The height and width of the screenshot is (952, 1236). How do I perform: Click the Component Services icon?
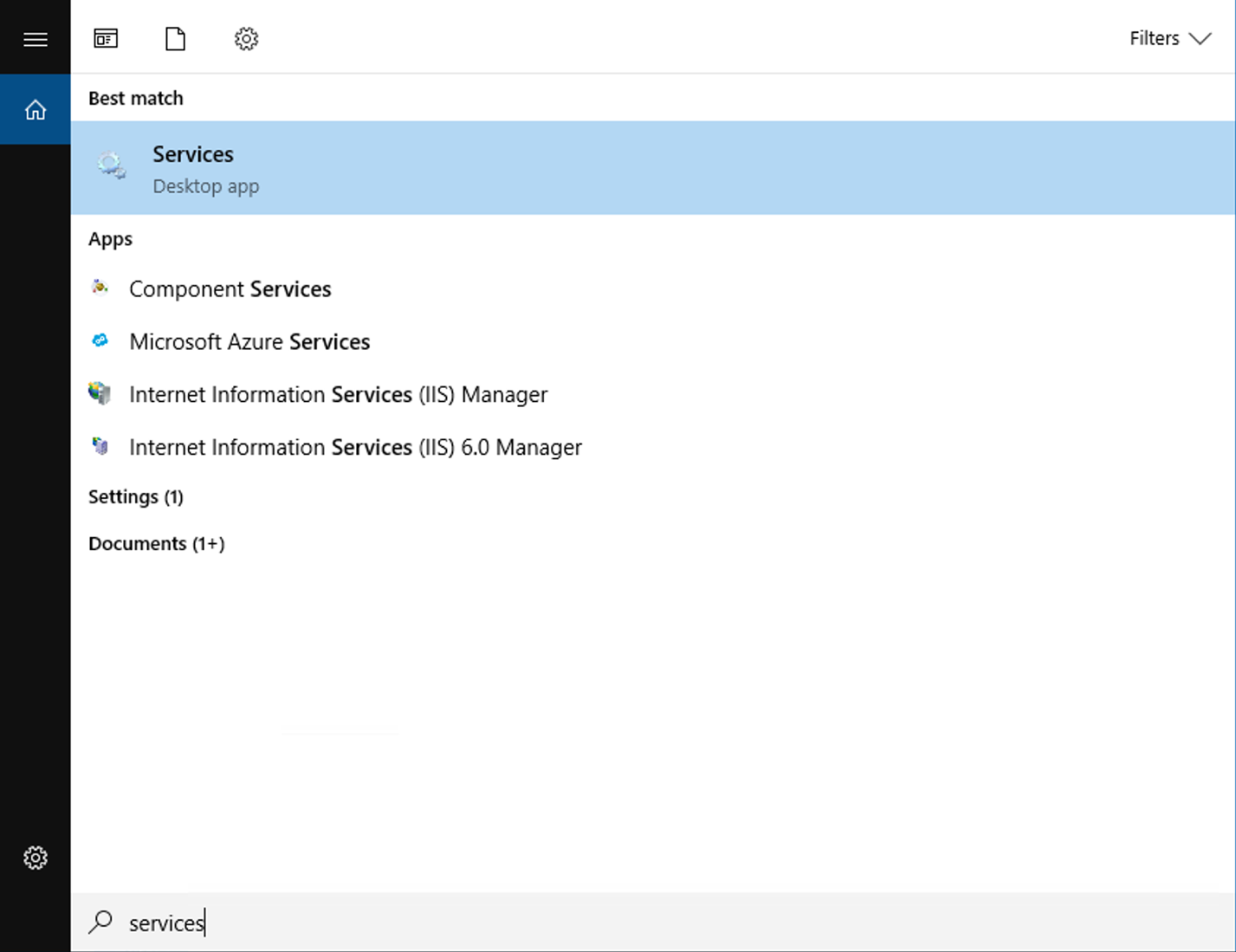coord(100,288)
